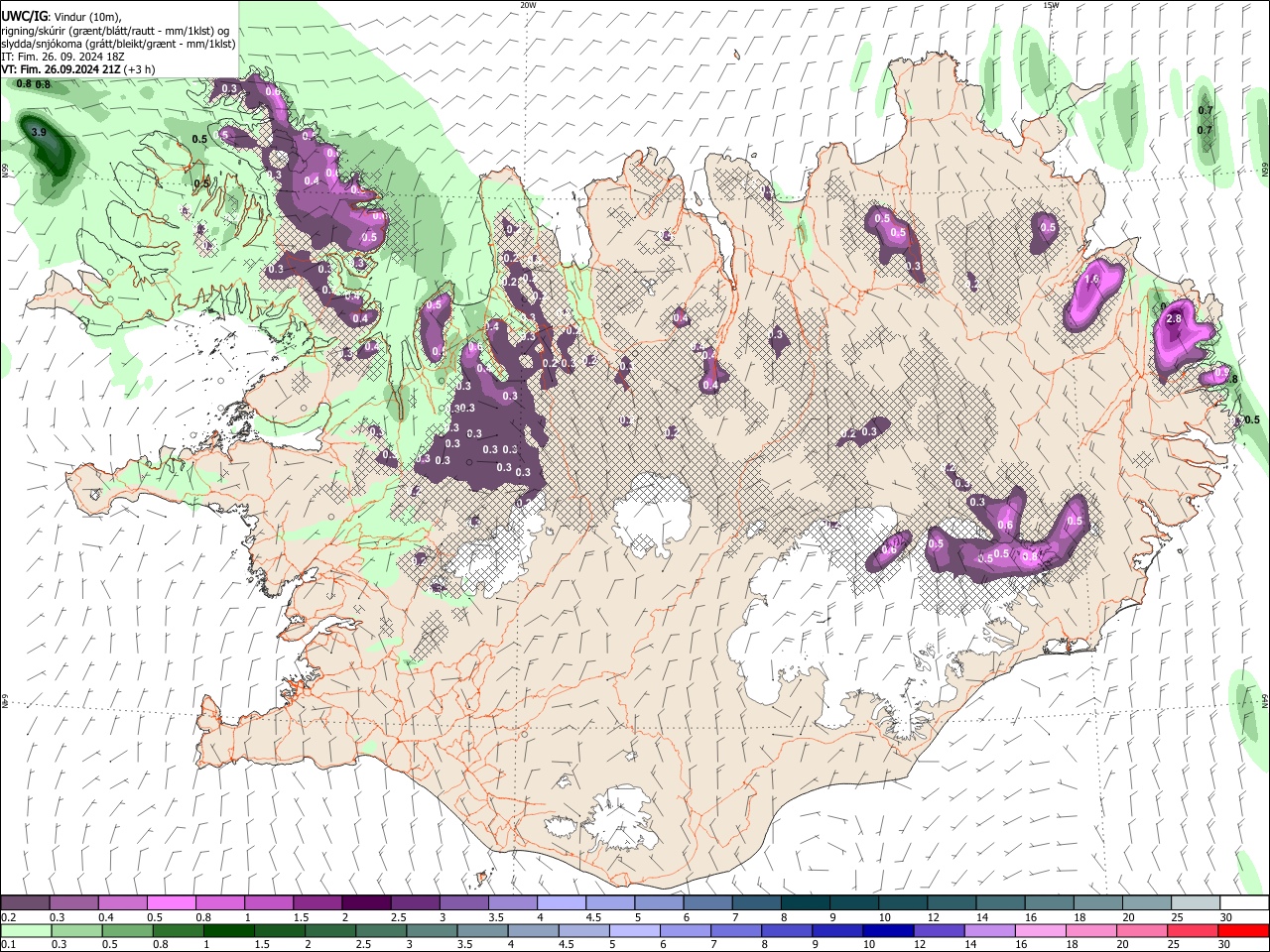The height and width of the screenshot is (952, 1270).
Task: Click the red bottom-row legend swatch after 30
Action: coord(1241,930)
